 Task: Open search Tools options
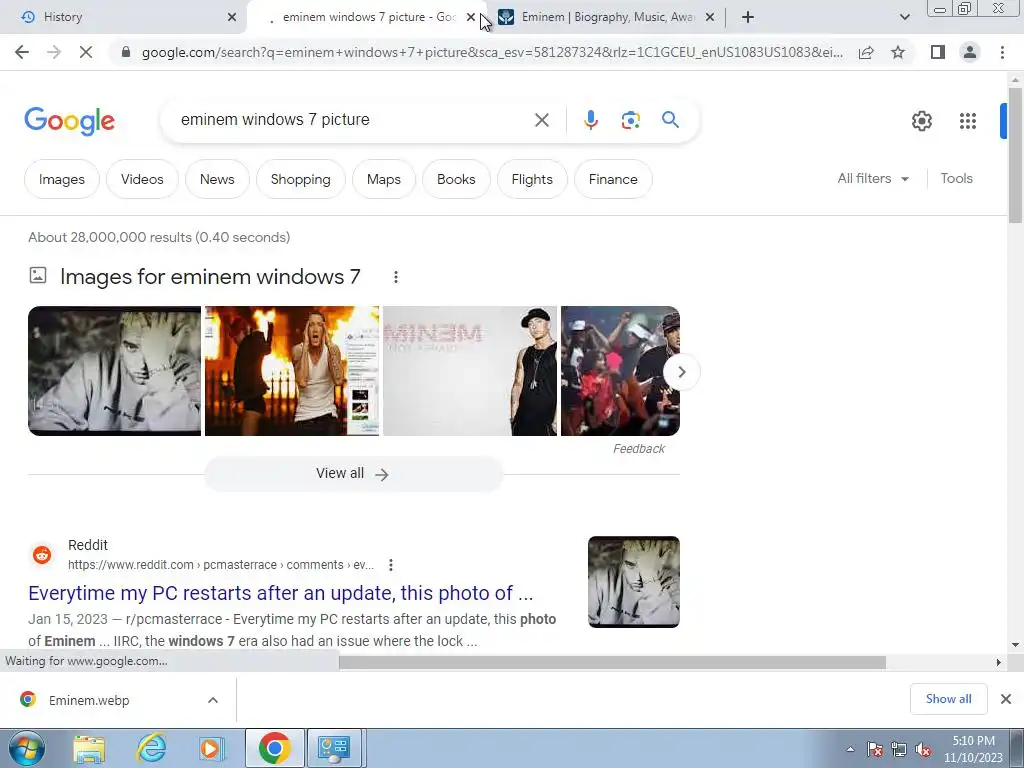[x=956, y=178]
